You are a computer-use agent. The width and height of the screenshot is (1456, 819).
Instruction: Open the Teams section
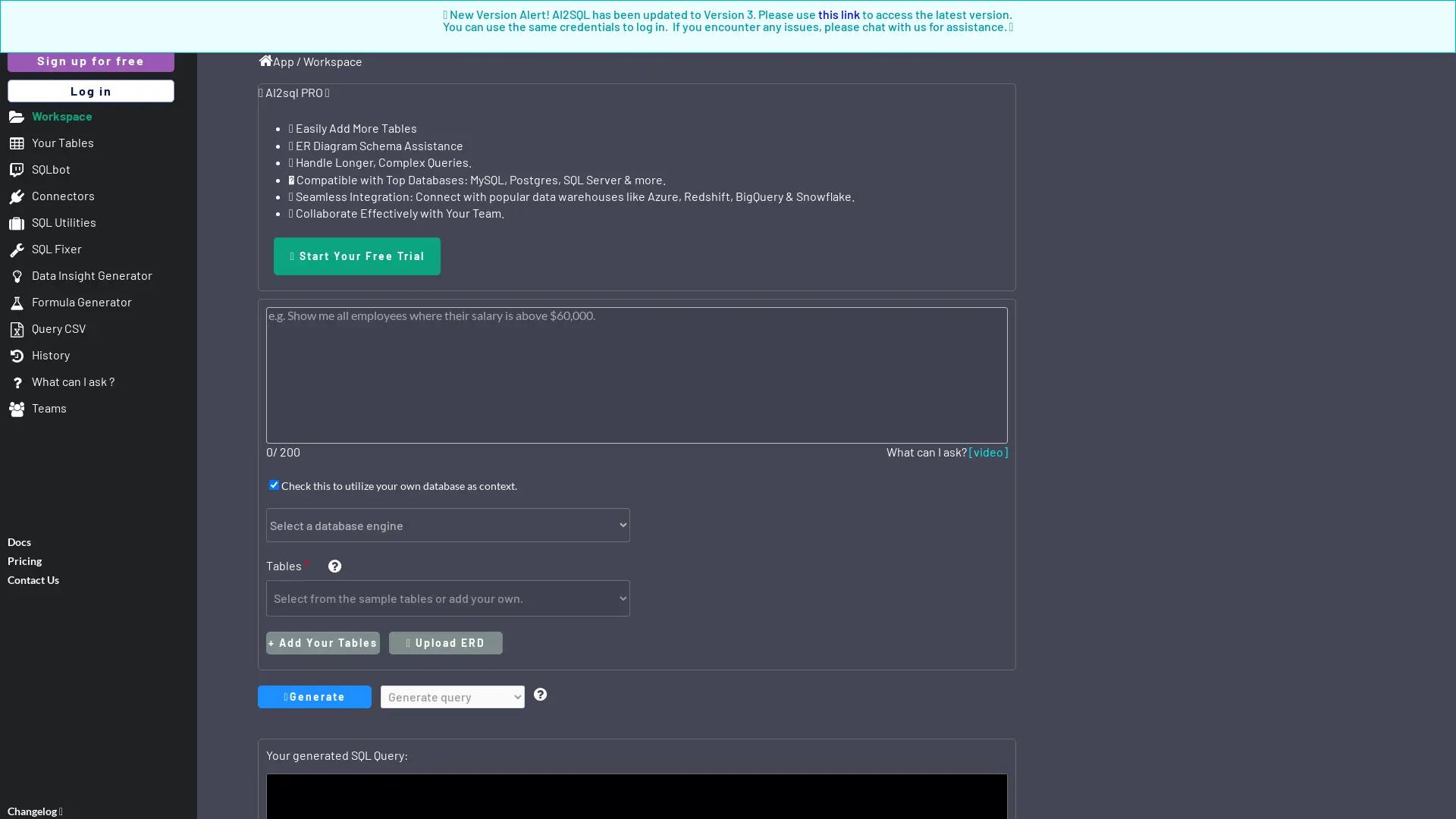[49, 408]
